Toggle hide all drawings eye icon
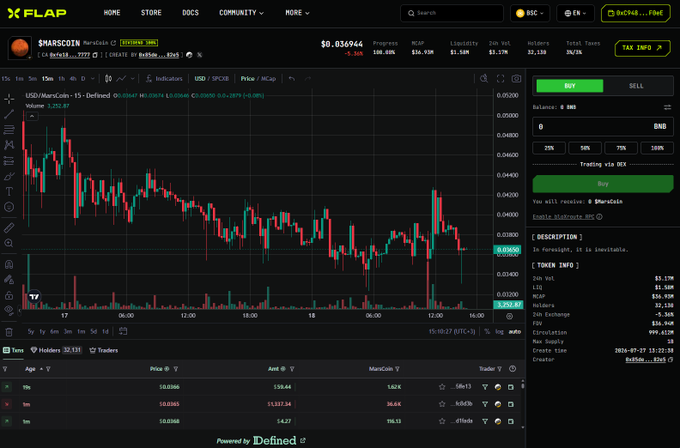Screen dimensions: 680x448 coord(9,310)
